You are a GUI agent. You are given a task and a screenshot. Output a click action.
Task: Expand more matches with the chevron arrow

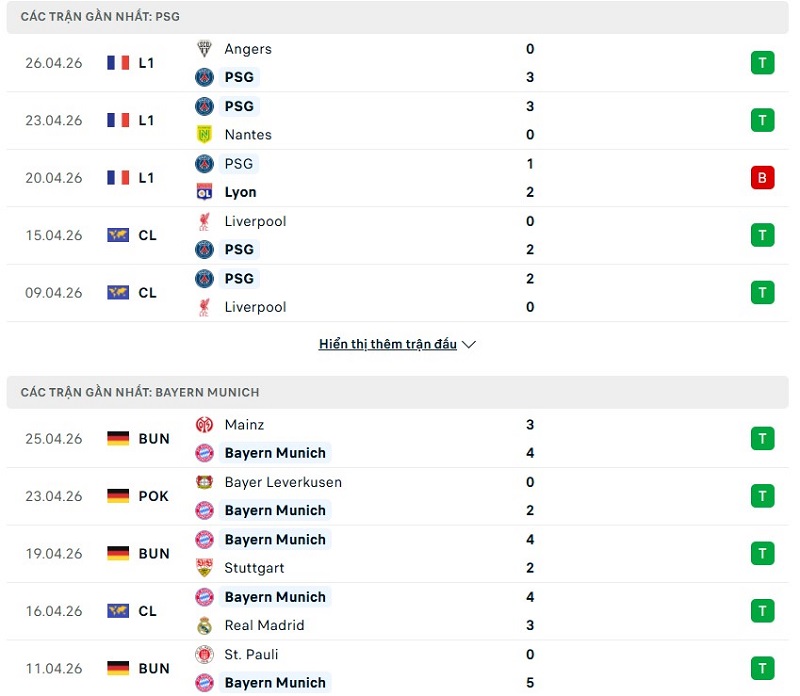pyautogui.click(x=468, y=344)
